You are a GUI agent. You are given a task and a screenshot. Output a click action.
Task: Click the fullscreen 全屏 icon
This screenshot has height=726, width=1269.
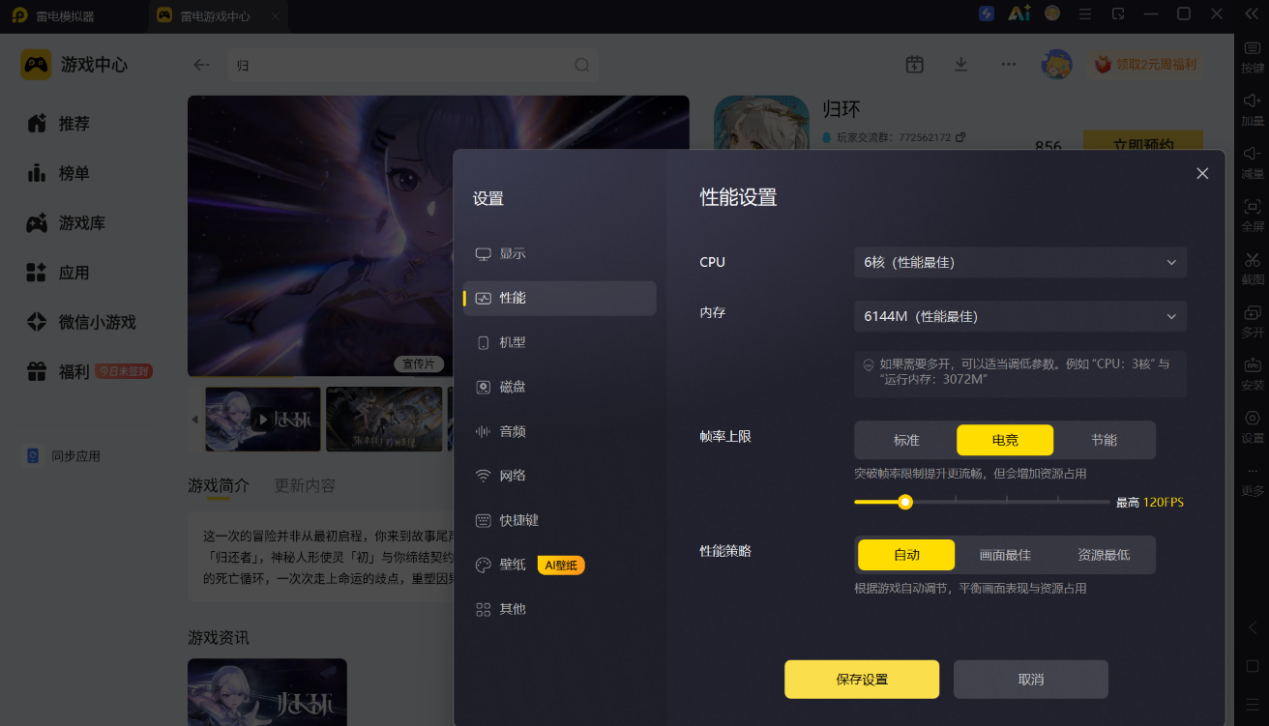1252,207
